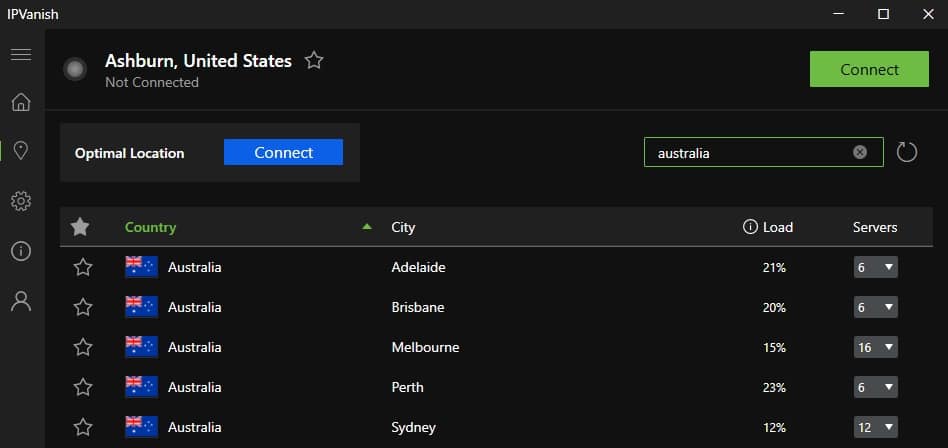The image size is (948, 448).
Task: Click Australia flag in Adelaide row
Action: [x=141, y=267]
